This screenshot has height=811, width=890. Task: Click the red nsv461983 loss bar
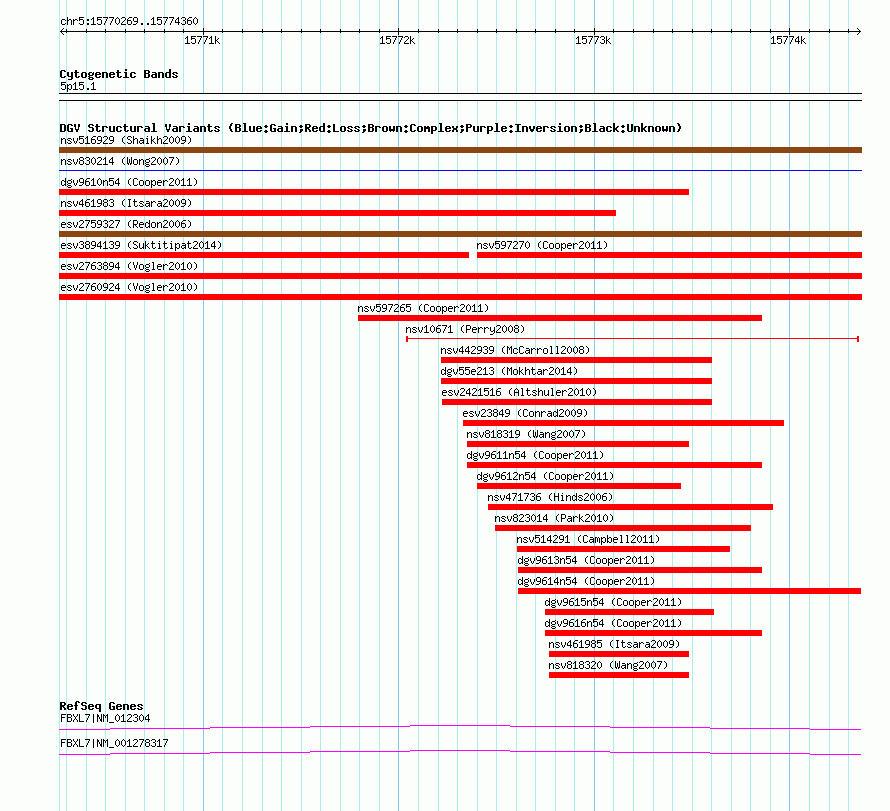point(338,213)
